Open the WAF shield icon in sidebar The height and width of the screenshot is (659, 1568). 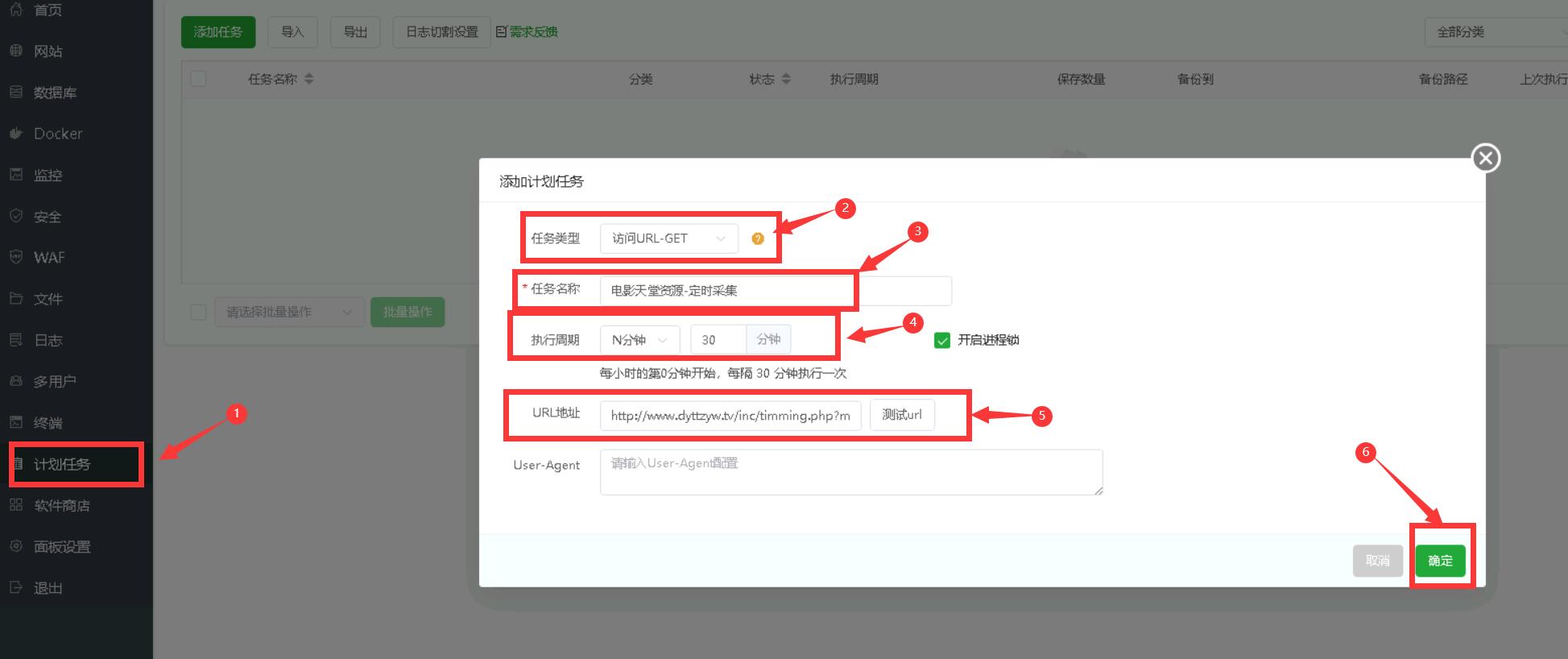point(16,257)
